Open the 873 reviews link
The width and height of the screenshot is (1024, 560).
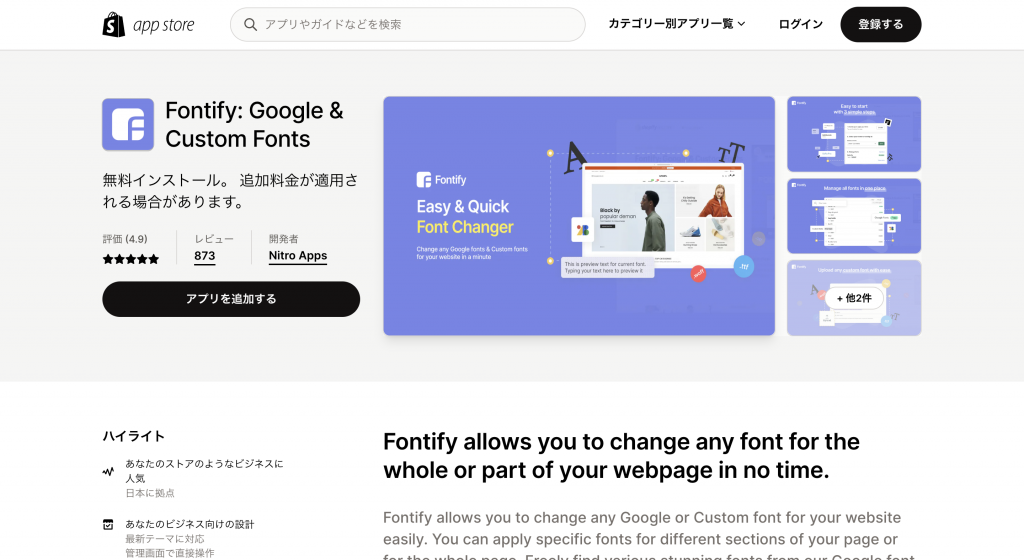click(205, 256)
